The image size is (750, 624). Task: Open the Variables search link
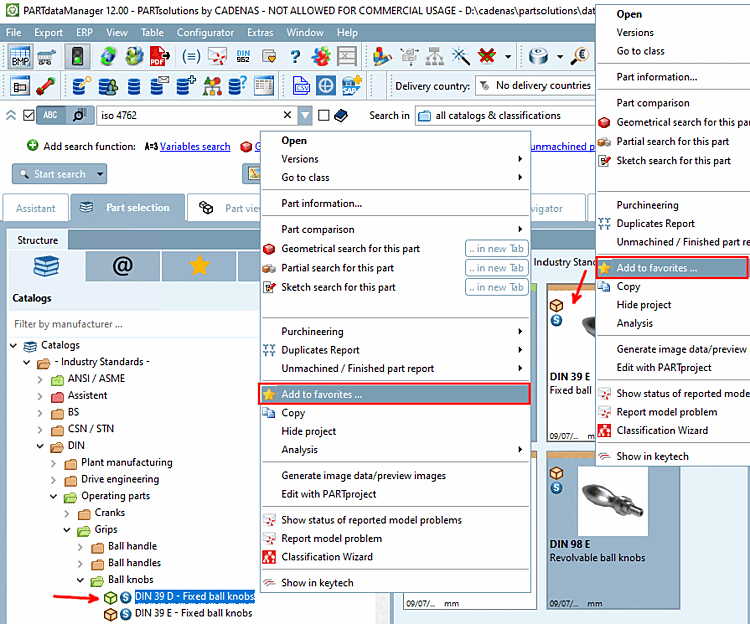(195, 146)
